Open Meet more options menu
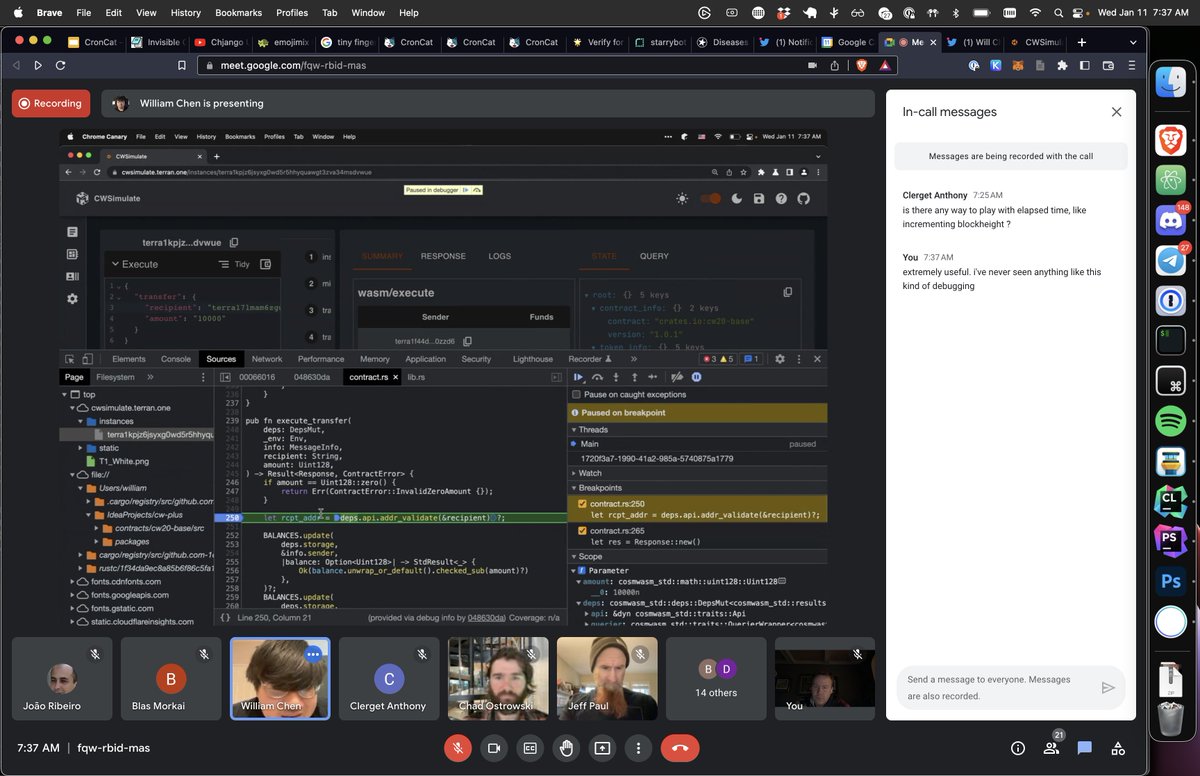 pyautogui.click(x=638, y=748)
